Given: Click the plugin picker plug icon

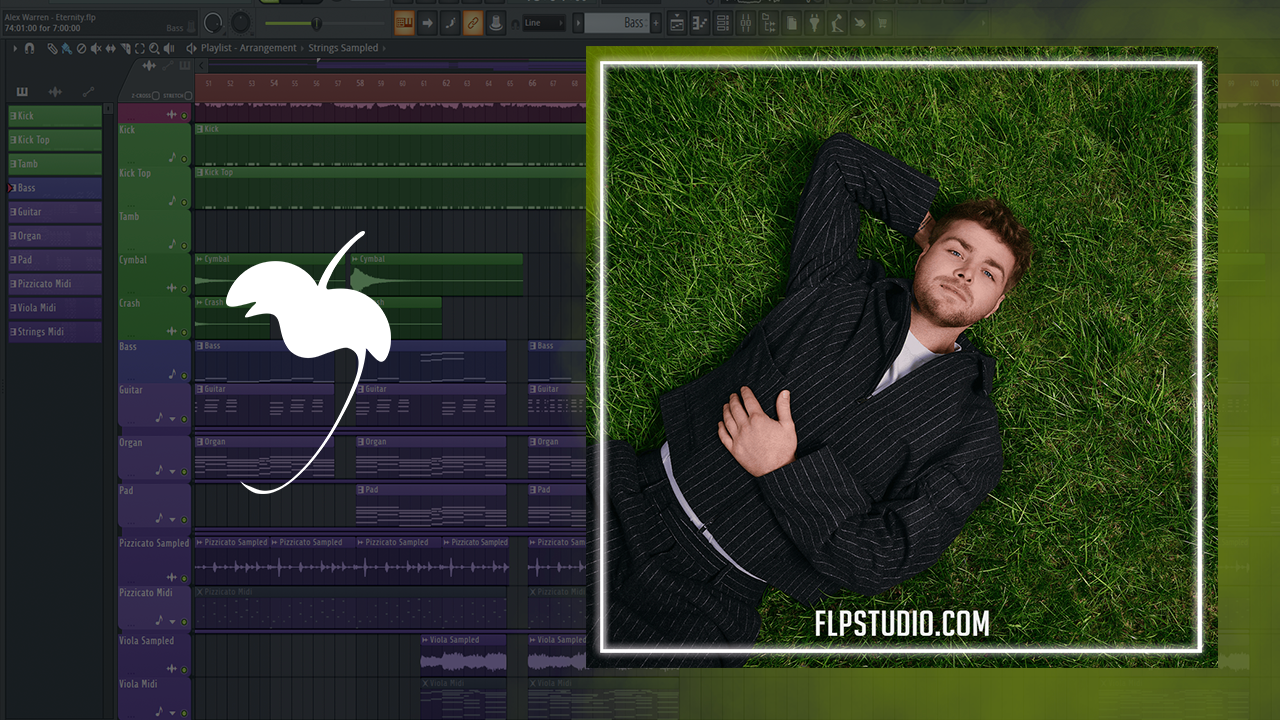Looking at the screenshot, I should coord(814,23).
